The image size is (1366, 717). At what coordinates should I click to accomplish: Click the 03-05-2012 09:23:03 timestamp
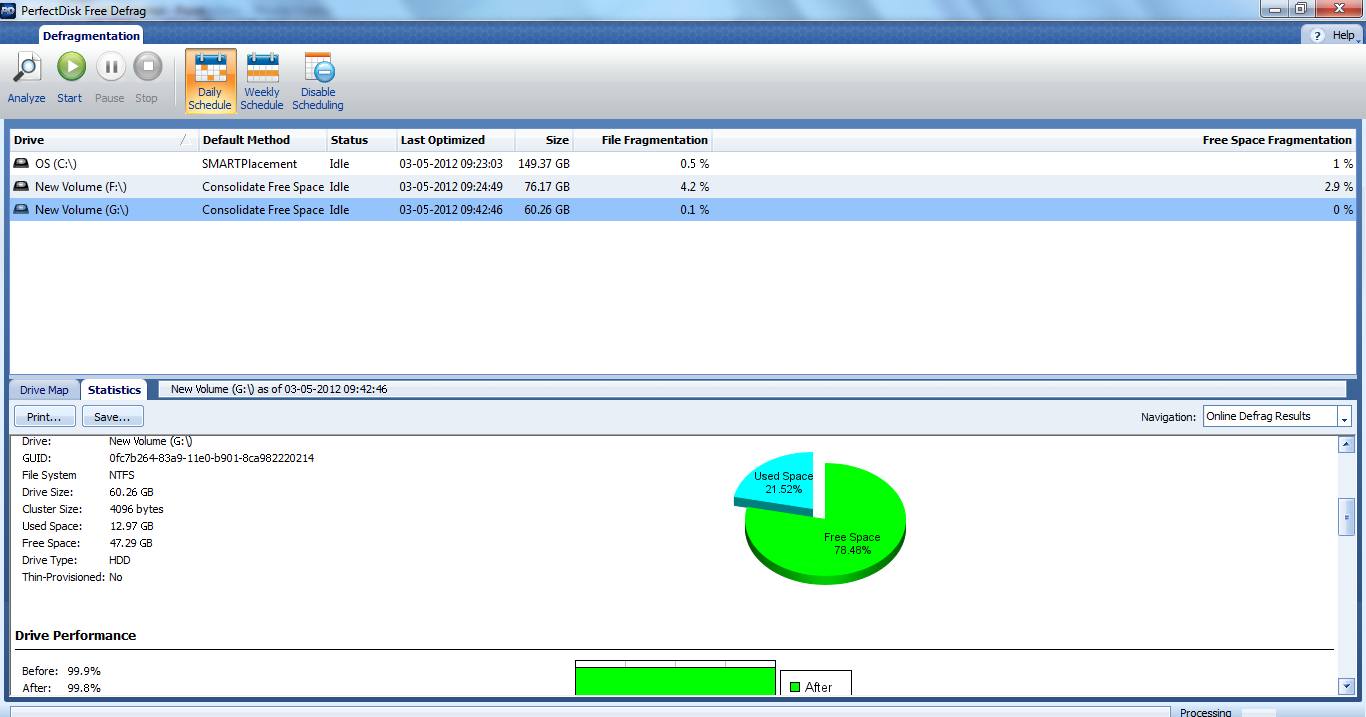tap(451, 164)
